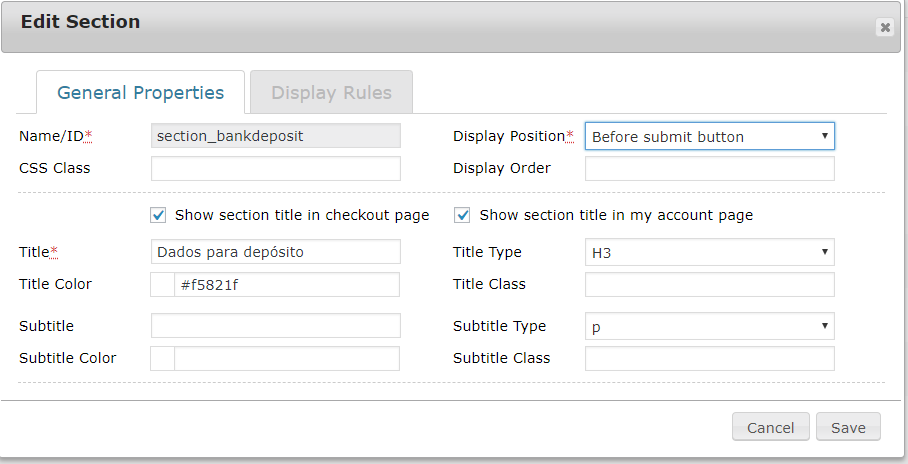The width and height of the screenshot is (908, 464).
Task: Focus the Subtitle Class input field
Action: pos(709,359)
